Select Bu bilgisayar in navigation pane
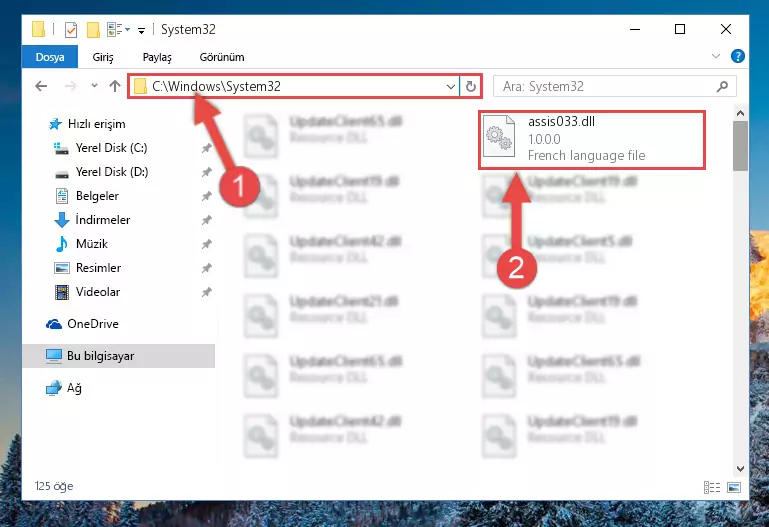769x527 pixels. pos(119,356)
